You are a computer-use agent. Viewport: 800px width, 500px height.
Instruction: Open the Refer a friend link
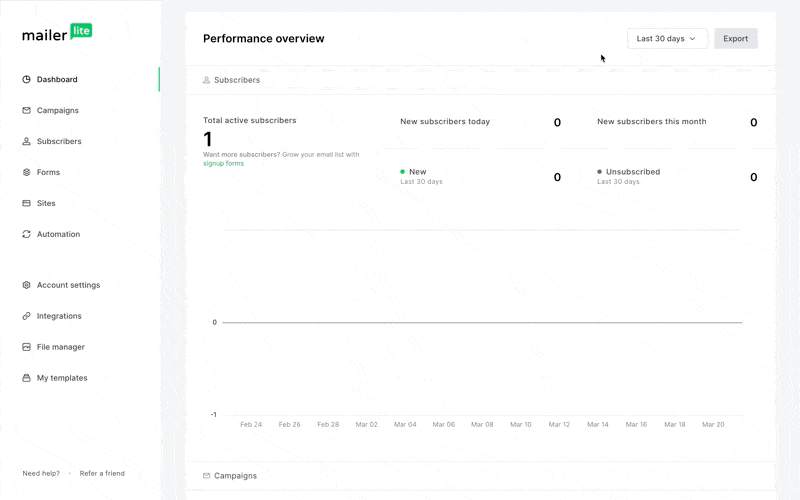[102, 474]
